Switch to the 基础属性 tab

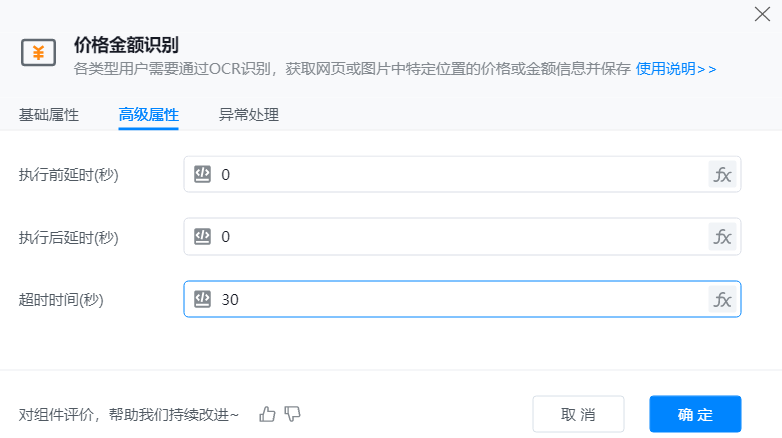pos(49,114)
